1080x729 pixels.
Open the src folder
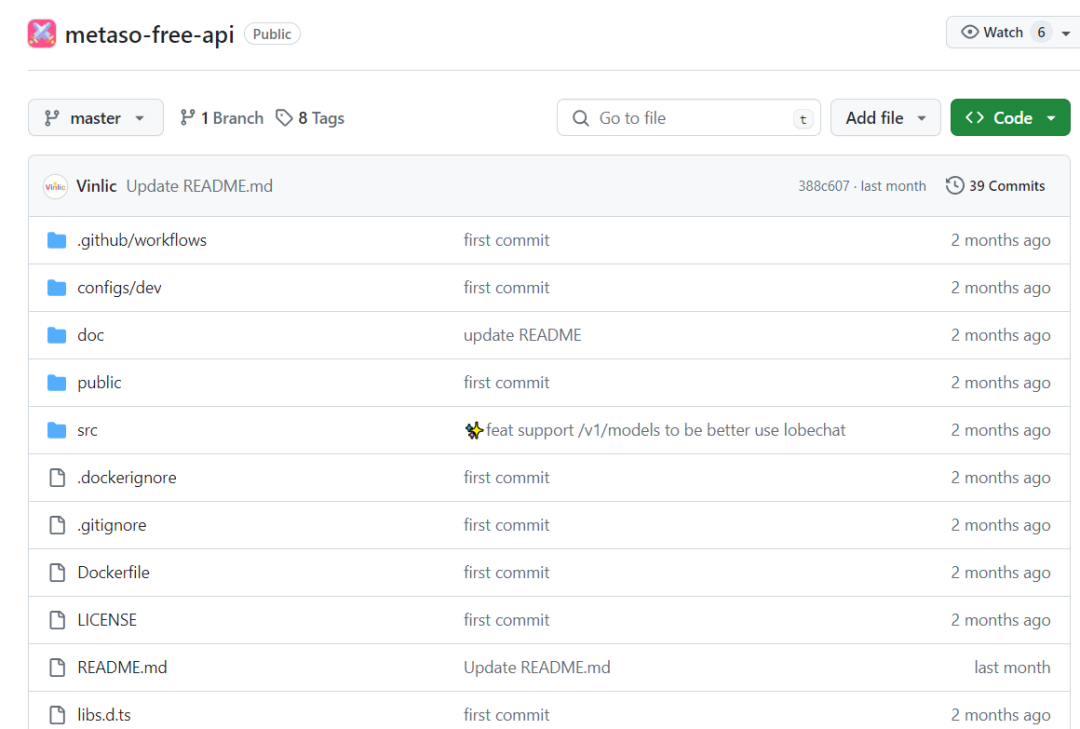[x=87, y=430]
